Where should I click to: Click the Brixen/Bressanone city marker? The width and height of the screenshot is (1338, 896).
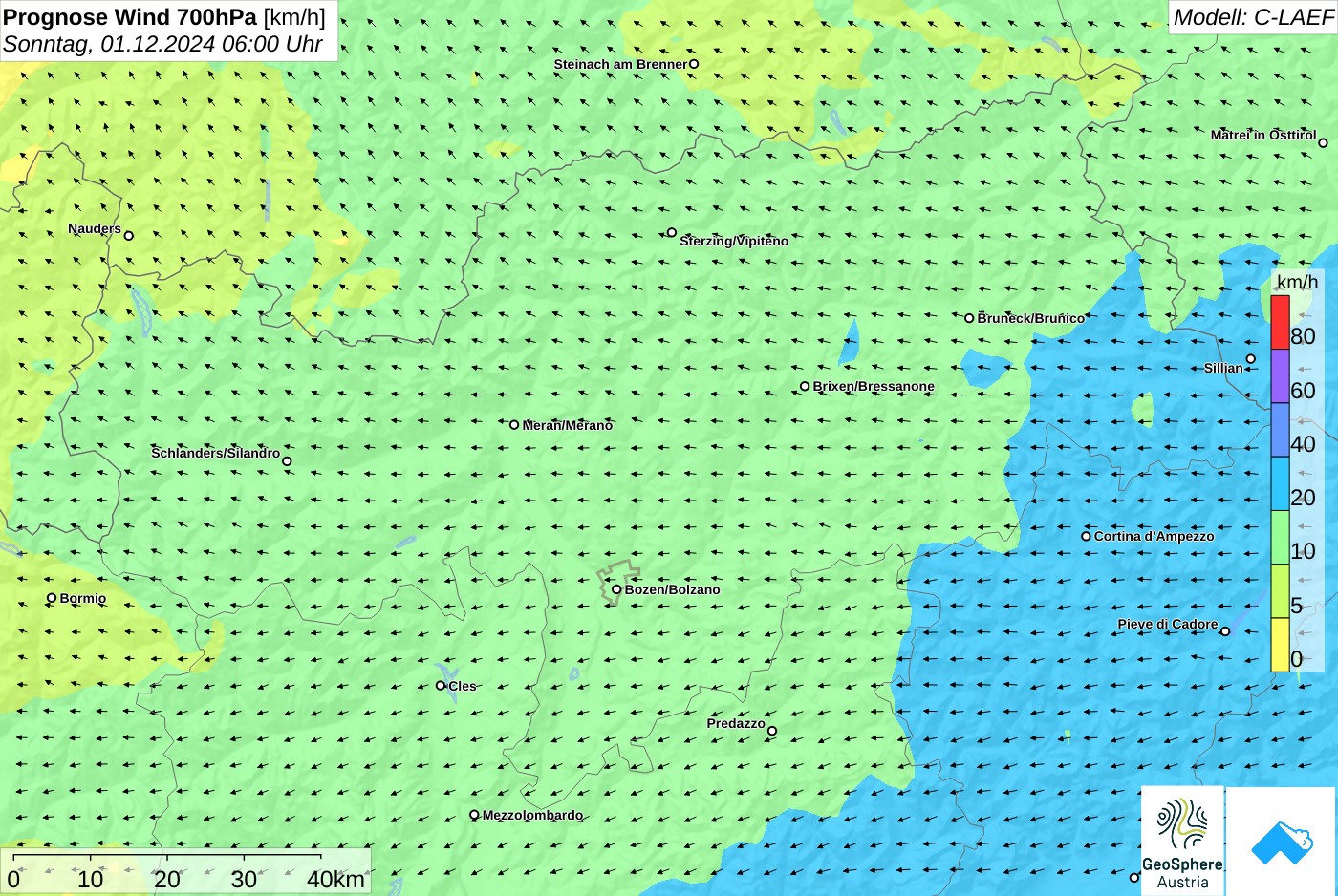point(805,387)
